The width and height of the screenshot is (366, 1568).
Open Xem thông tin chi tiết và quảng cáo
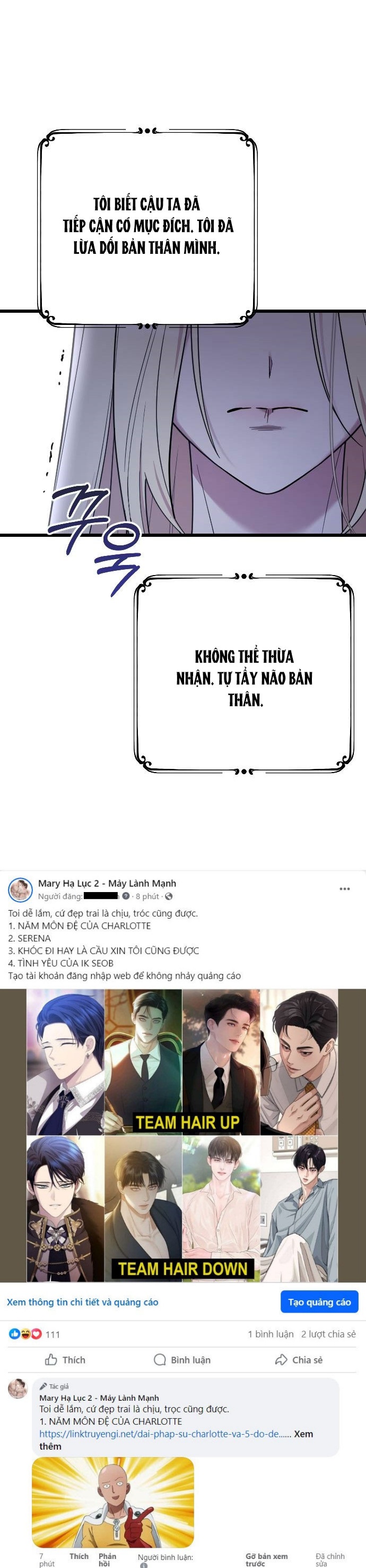tap(82, 1302)
